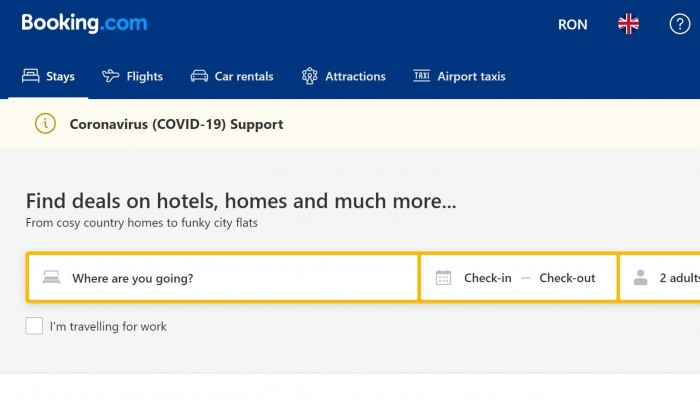Click the car icon for rentals
Image resolution: width=700 pixels, height=402 pixels.
(199, 76)
